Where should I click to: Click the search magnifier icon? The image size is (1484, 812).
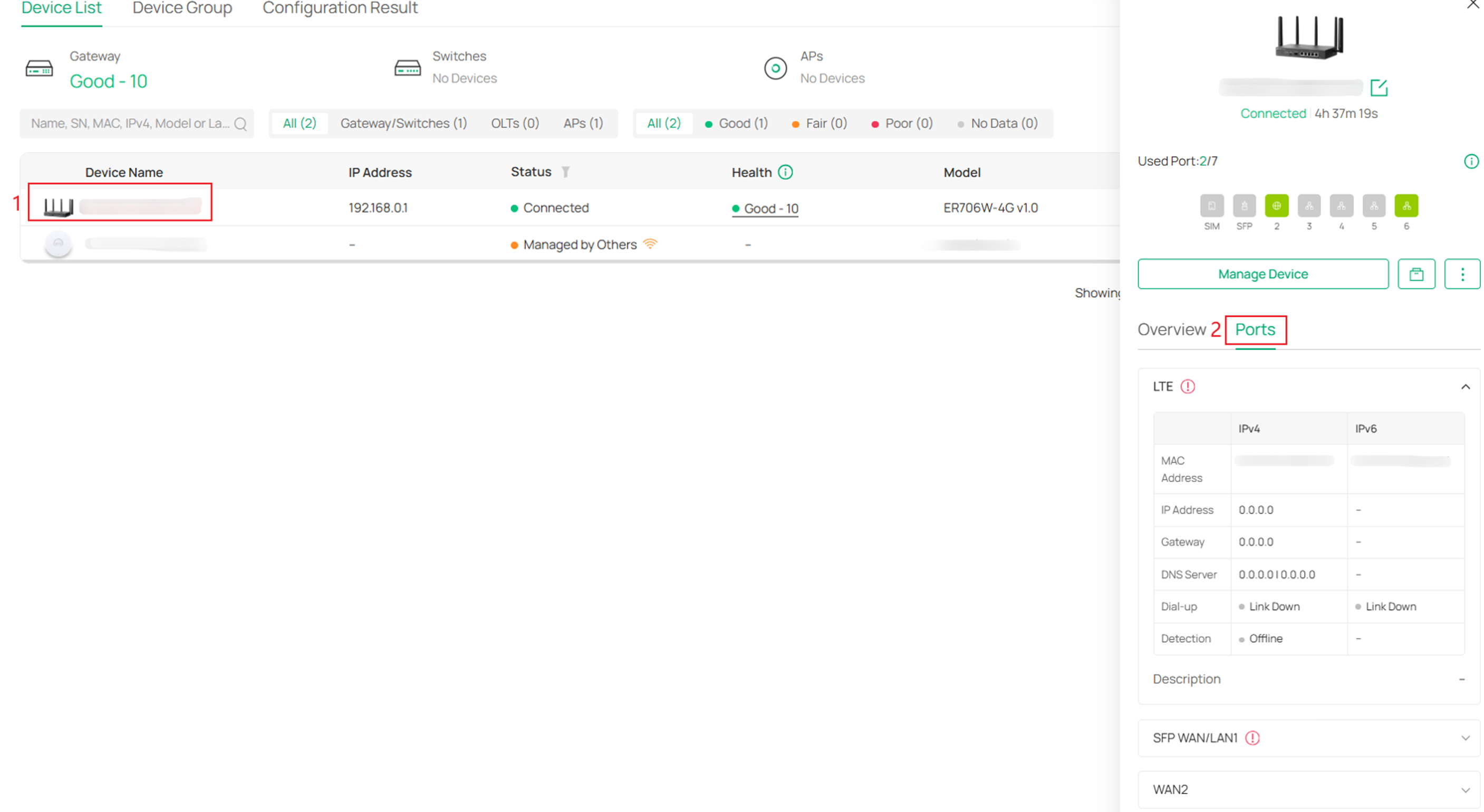240,124
